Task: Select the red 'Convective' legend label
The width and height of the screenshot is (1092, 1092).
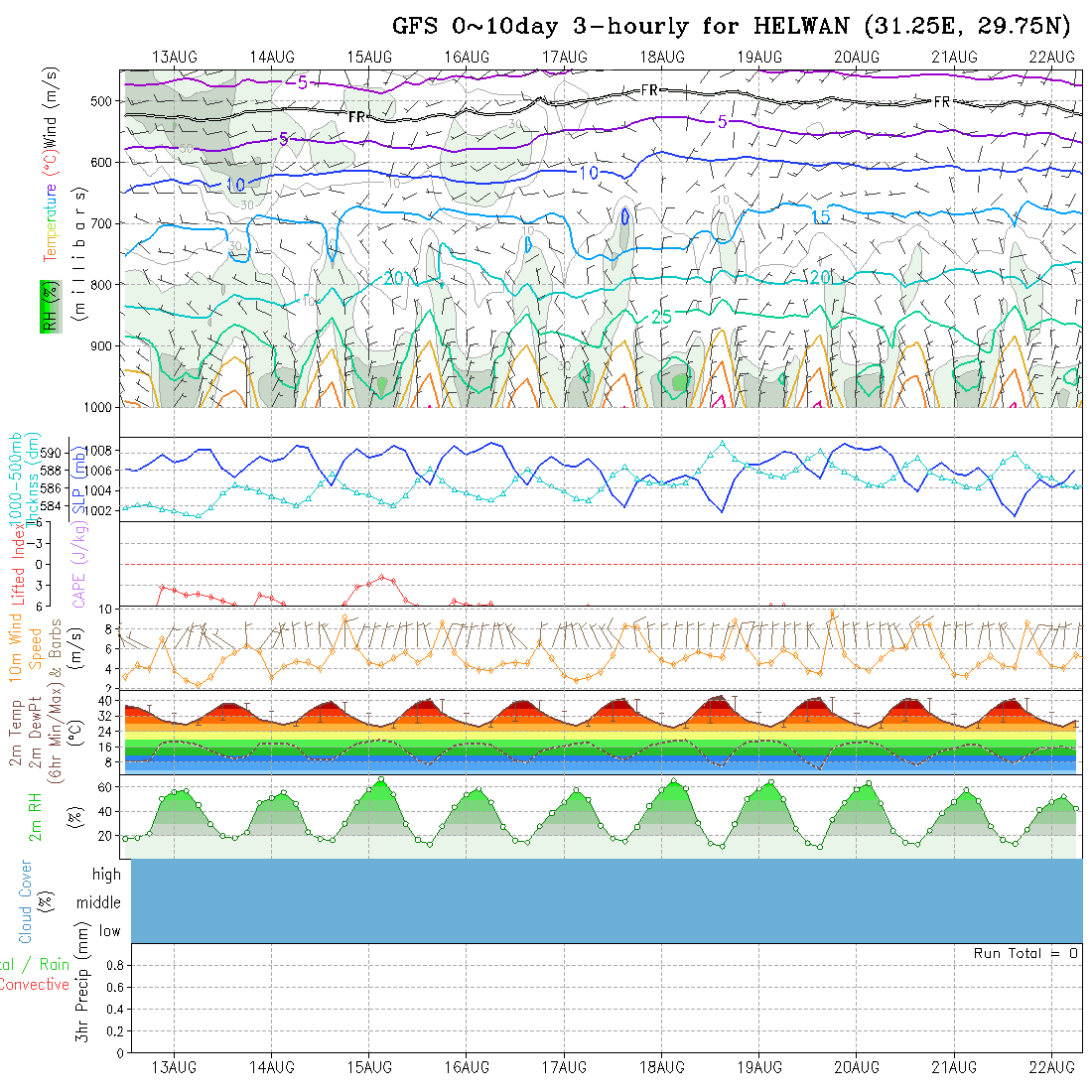Action: 34,985
